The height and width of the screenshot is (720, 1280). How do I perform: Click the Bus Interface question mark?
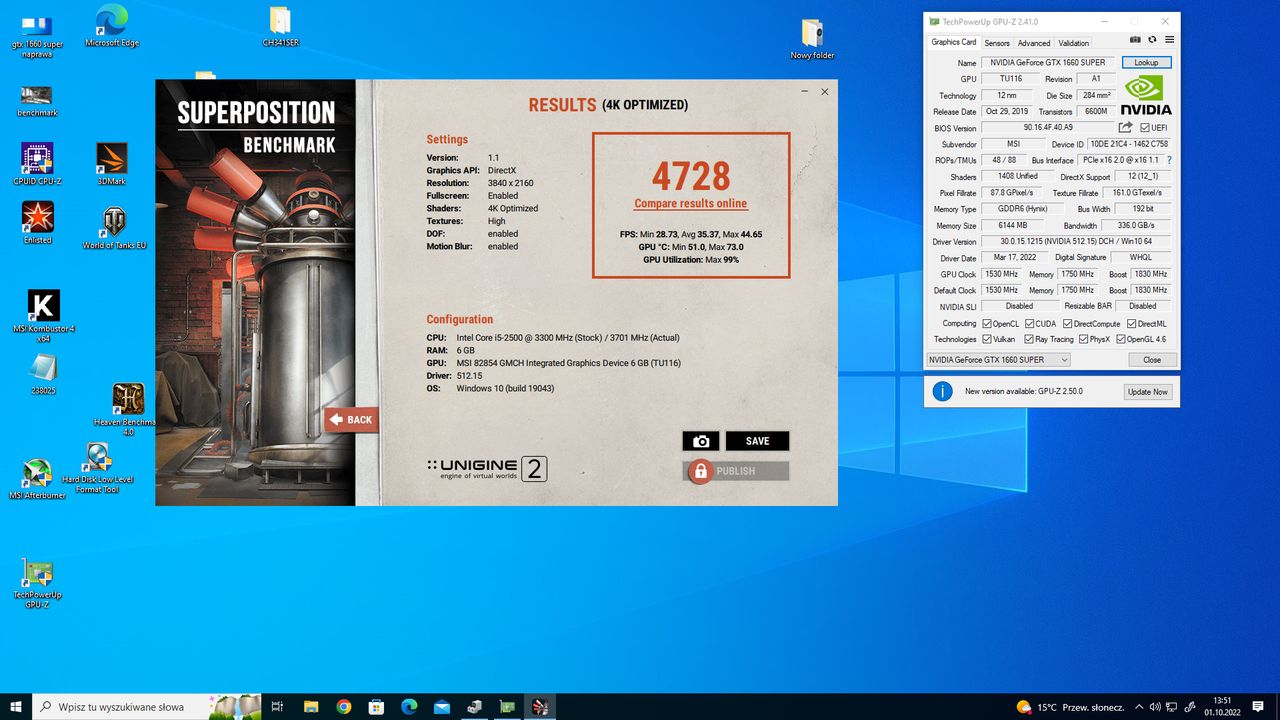1169,160
